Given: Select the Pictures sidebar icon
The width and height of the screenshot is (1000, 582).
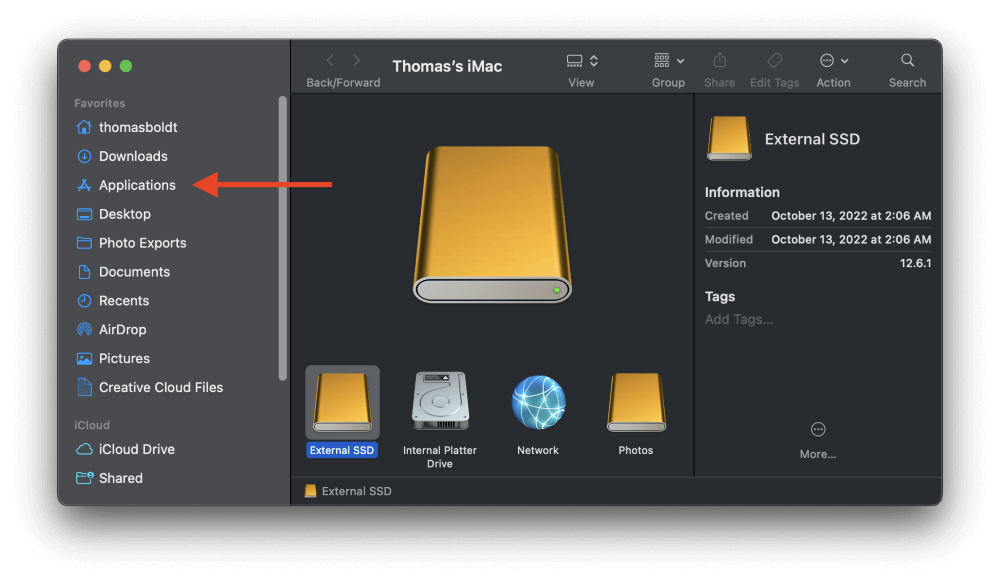Looking at the screenshot, I should click(x=84, y=358).
